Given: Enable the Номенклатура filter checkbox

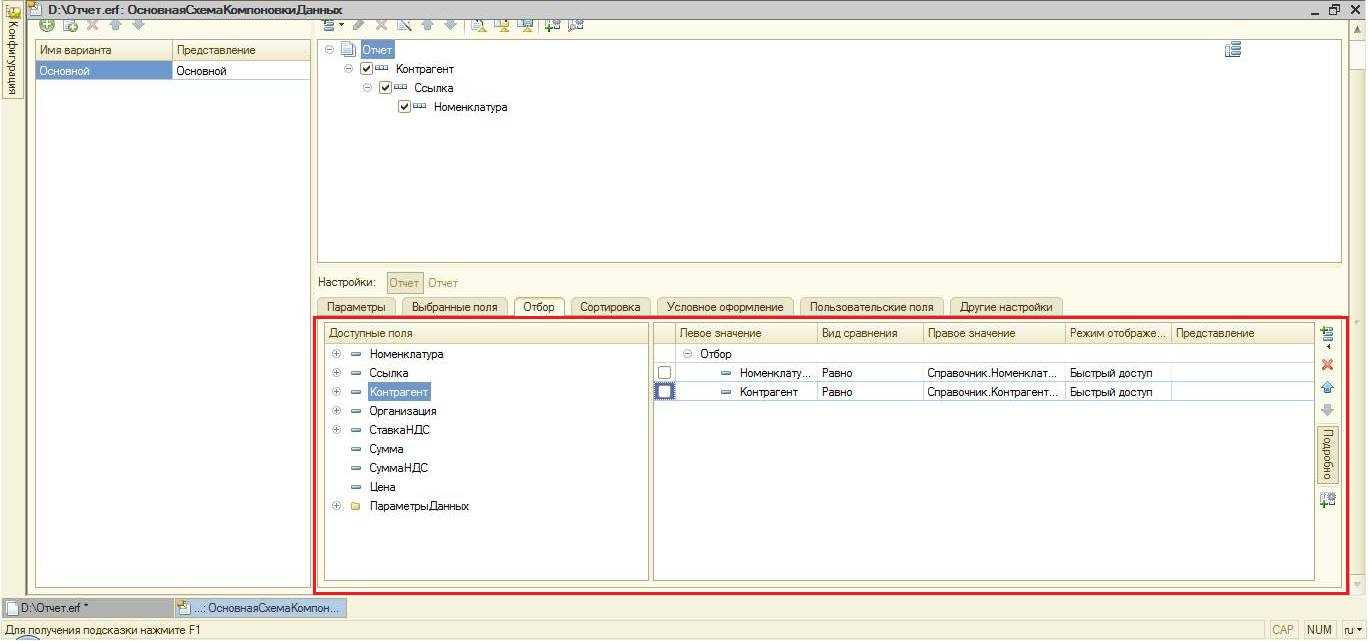Looking at the screenshot, I should [x=665, y=373].
